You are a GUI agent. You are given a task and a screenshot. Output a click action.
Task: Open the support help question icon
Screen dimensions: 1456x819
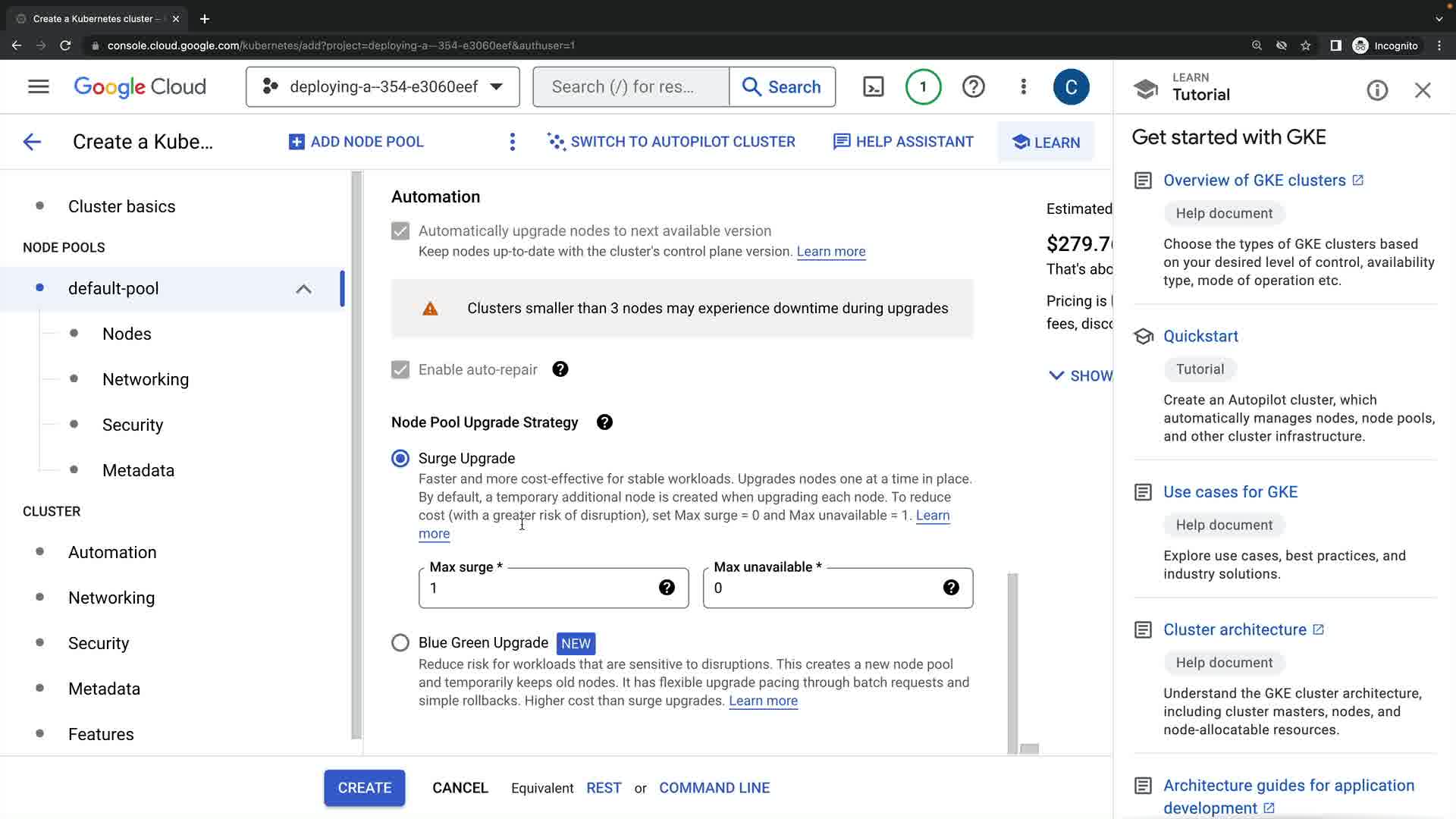coord(973,87)
